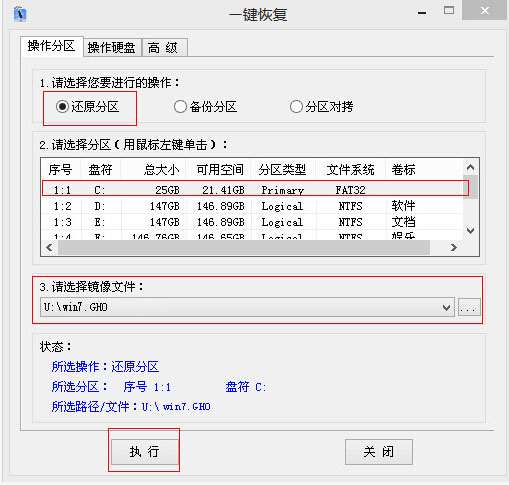Click the horizontal scrollbar thumb in partition list
This screenshot has width=509, height=485.
pos(244,248)
